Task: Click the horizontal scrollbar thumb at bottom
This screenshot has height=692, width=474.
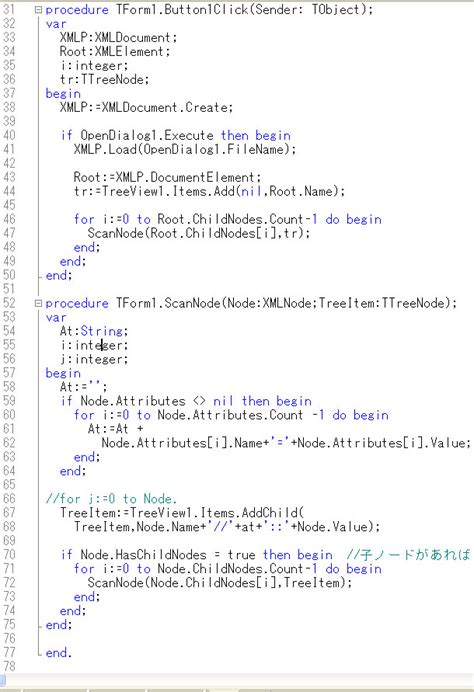Action: pyautogui.click(x=3, y=680)
